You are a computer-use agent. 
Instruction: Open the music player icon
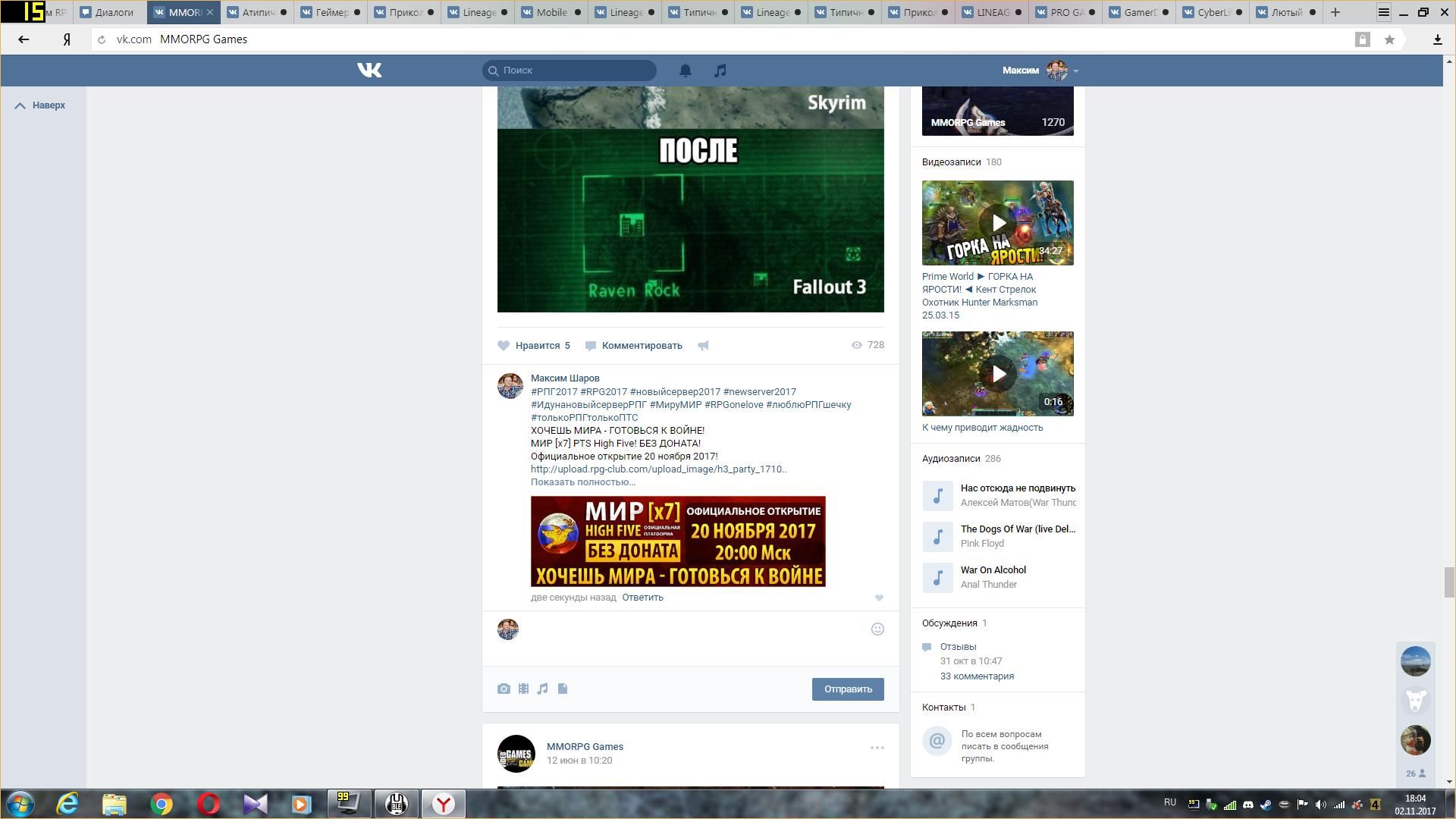(720, 71)
